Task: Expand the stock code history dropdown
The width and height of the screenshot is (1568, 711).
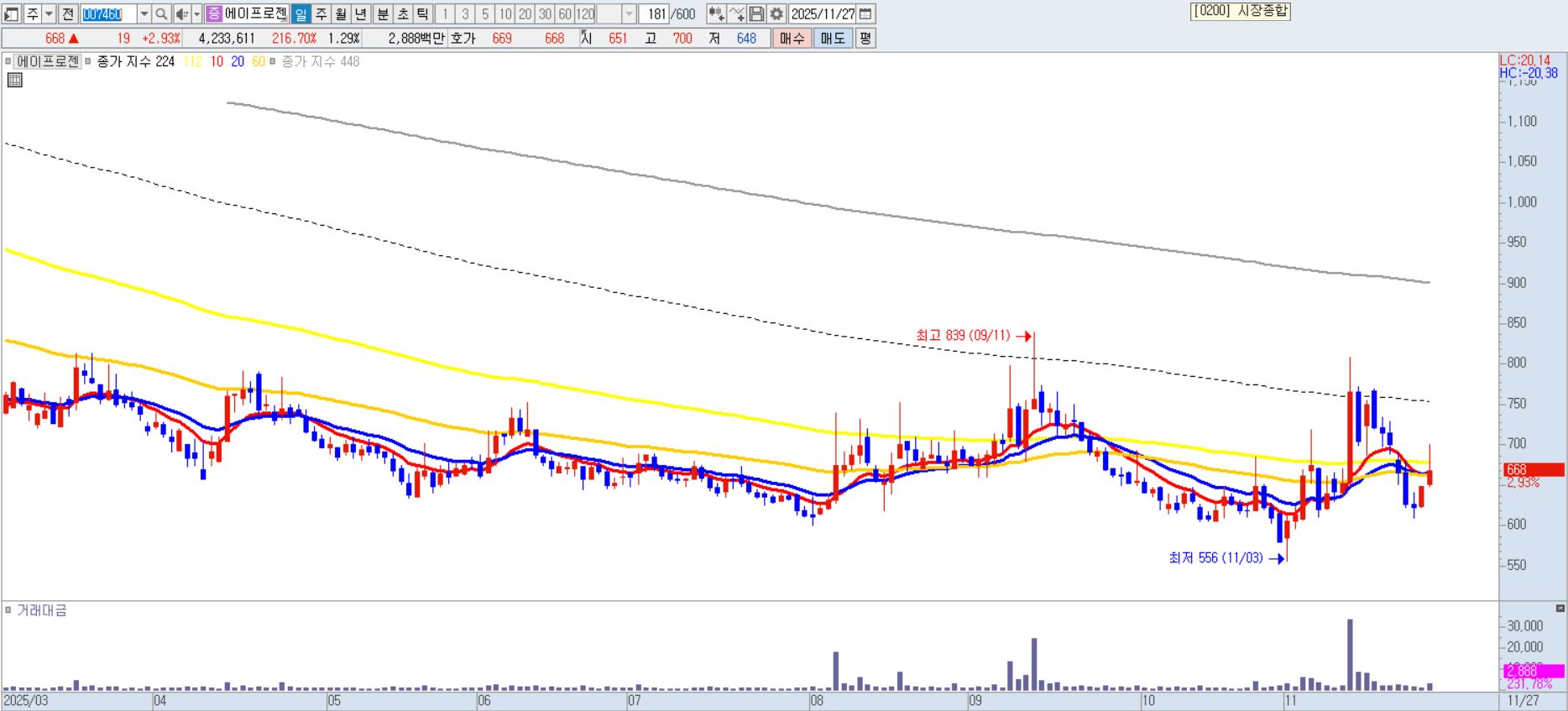Action: click(x=144, y=14)
